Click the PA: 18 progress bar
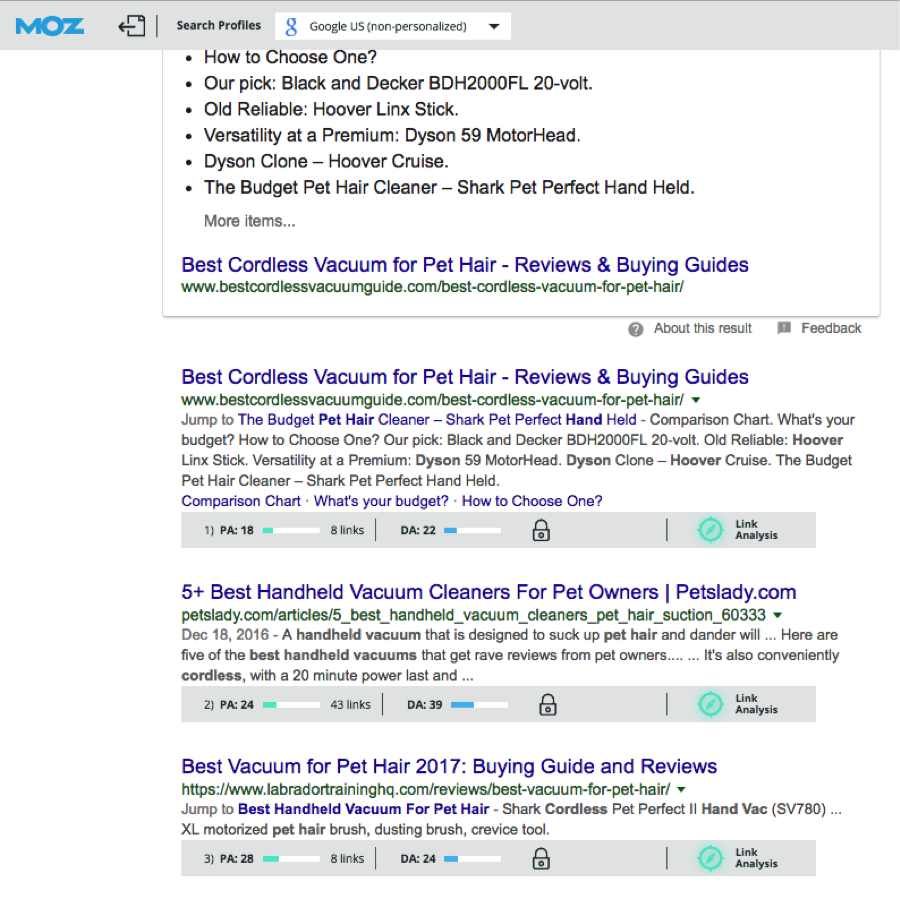900x911 pixels. pos(290,531)
